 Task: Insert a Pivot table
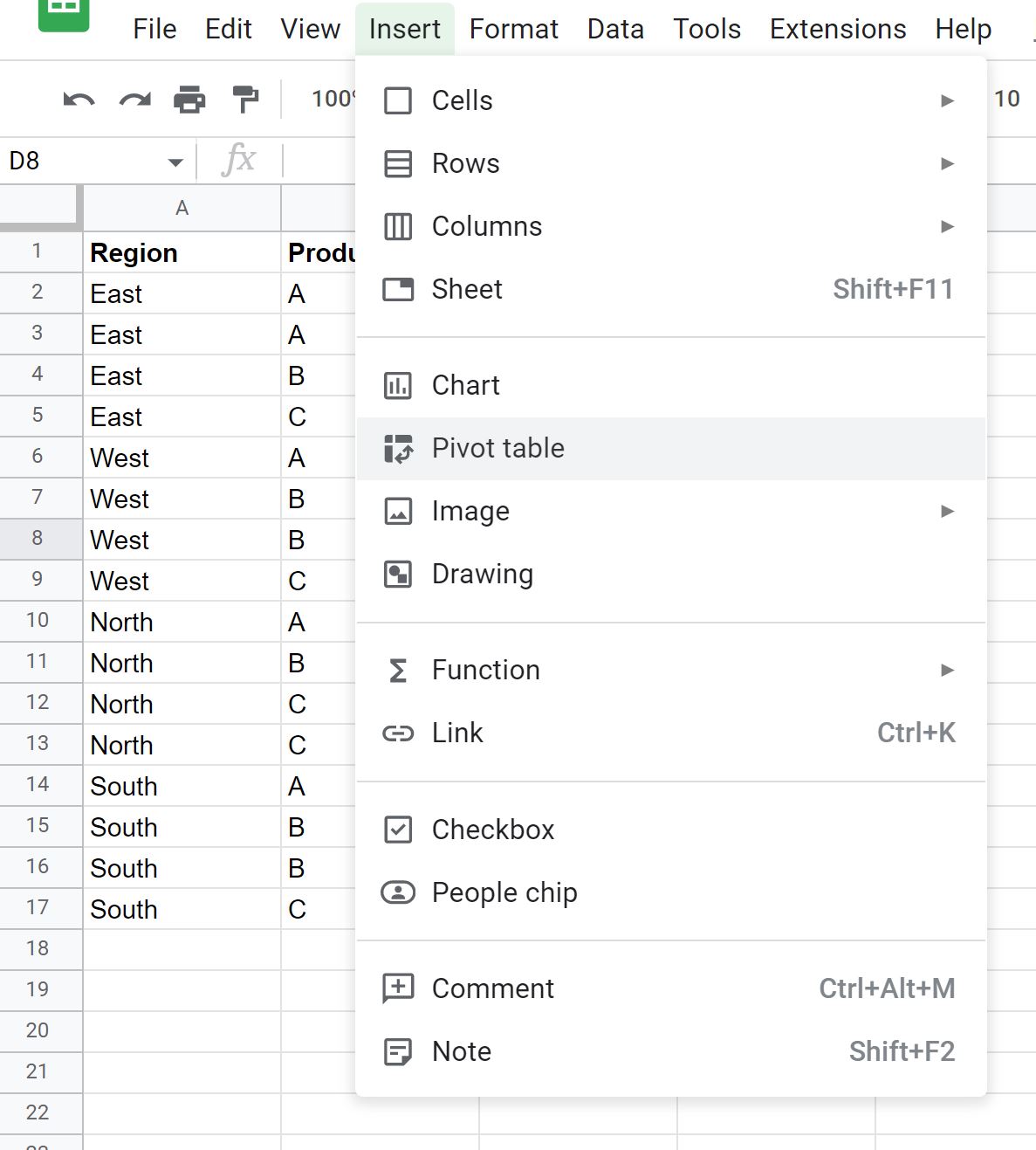point(497,448)
